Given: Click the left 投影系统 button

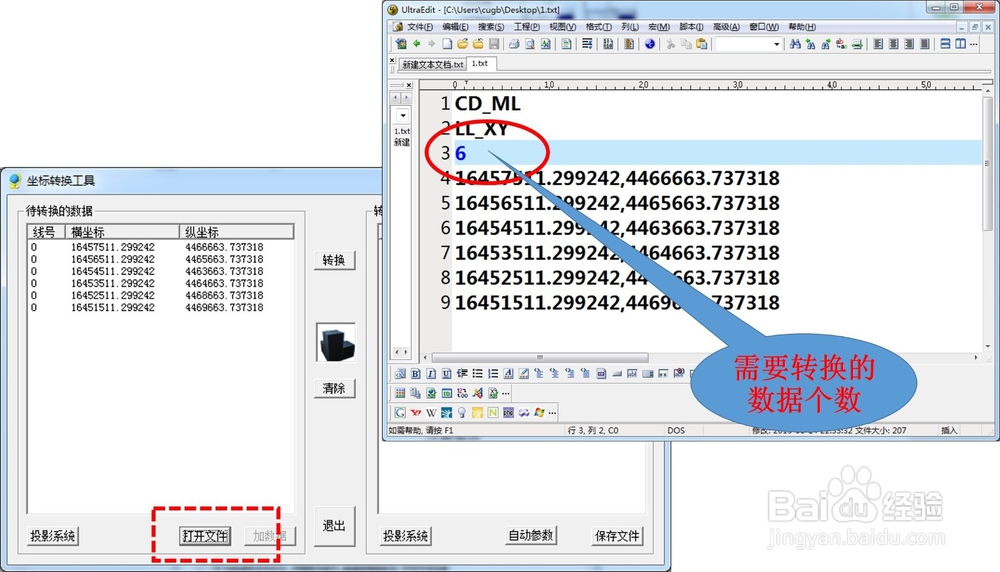Looking at the screenshot, I should click(52, 536).
